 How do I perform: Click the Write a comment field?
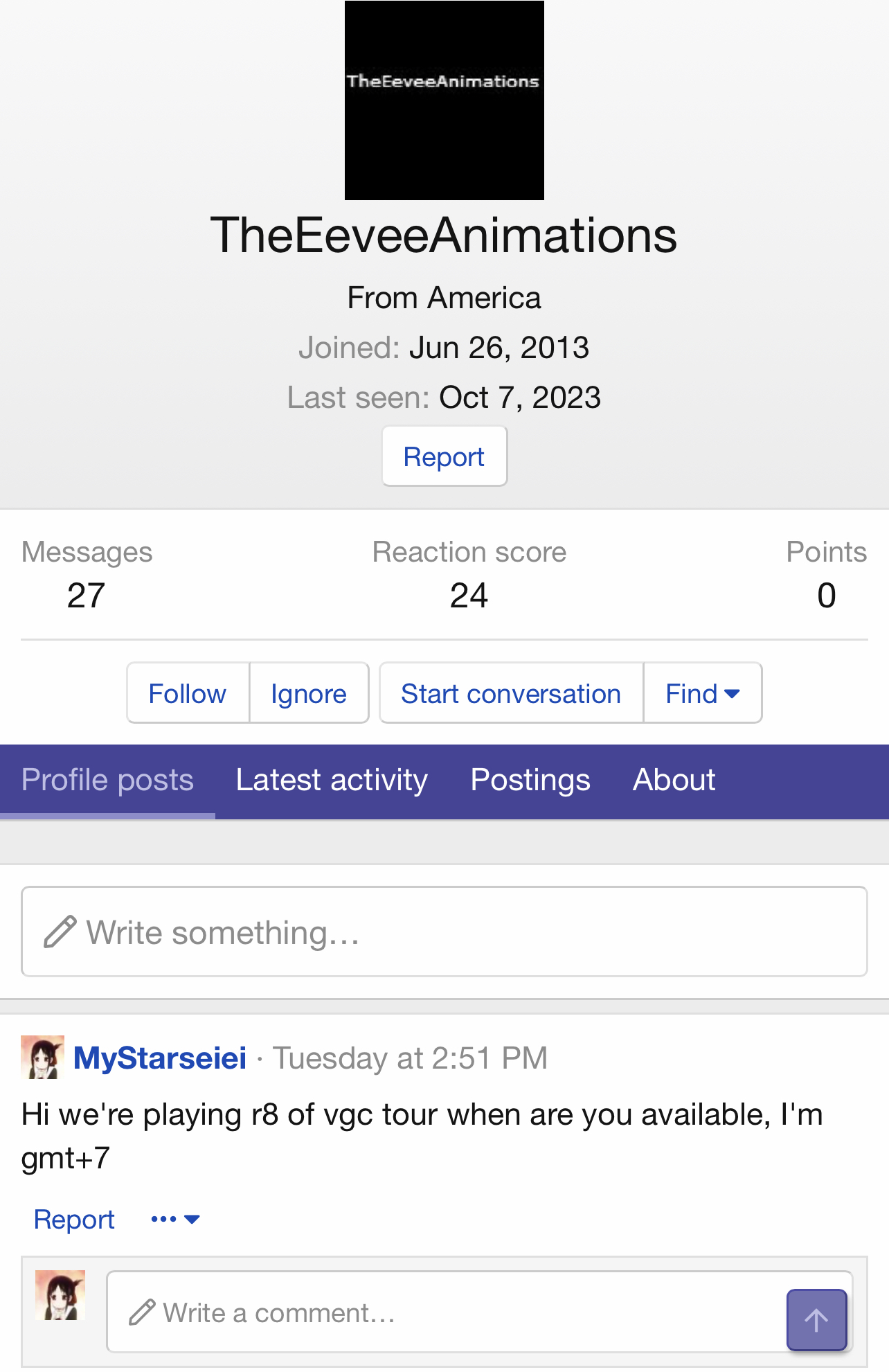(x=443, y=1312)
